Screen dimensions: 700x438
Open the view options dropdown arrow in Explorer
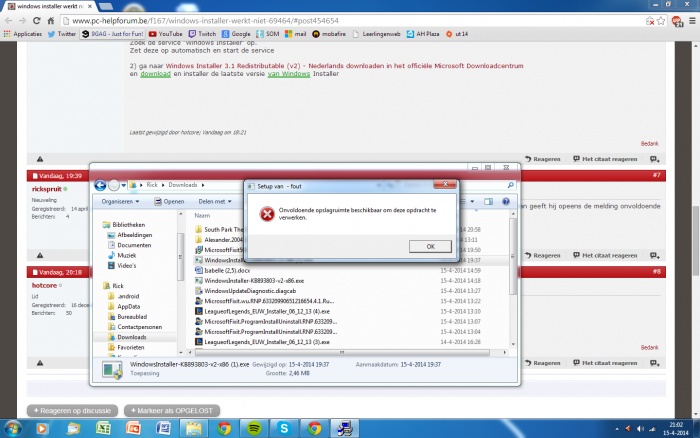pos(472,201)
